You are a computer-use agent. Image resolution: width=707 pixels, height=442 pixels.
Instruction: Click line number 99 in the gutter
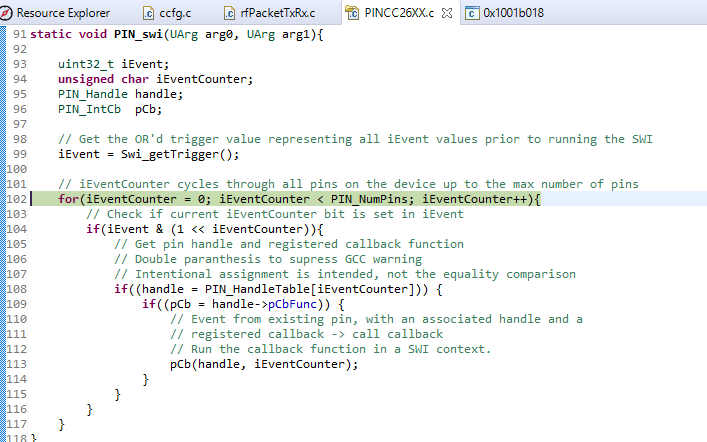click(19, 154)
